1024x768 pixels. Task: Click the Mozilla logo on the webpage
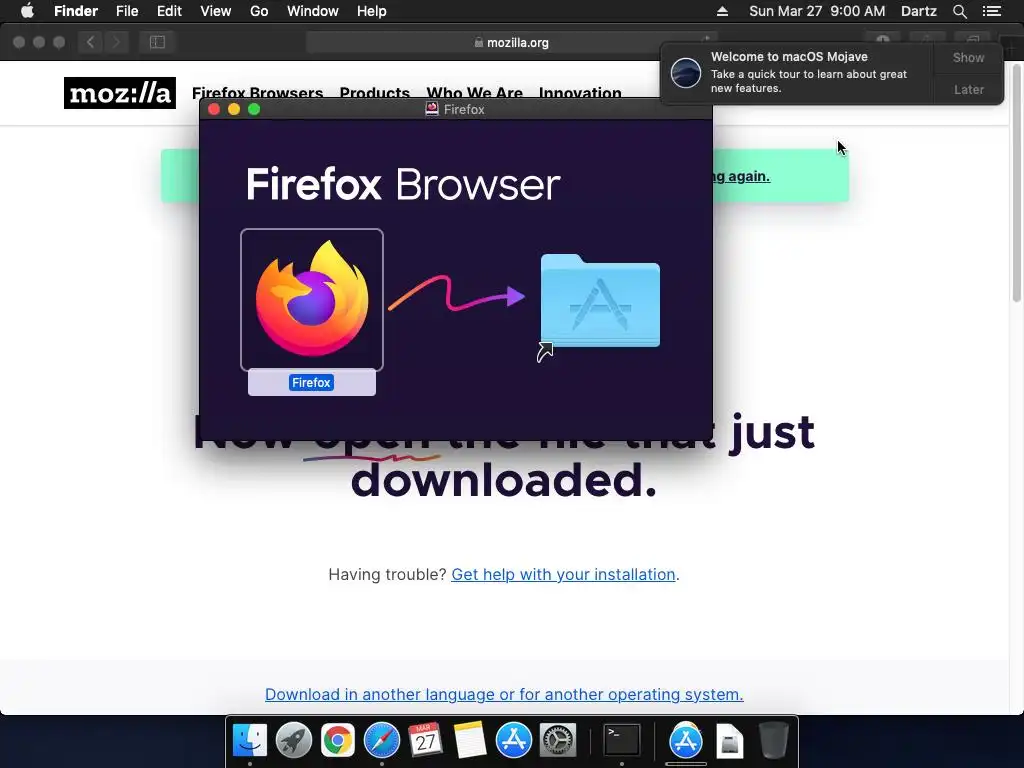[x=120, y=93]
